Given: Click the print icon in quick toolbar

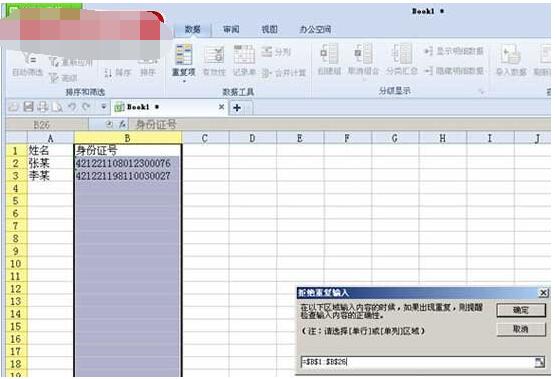Looking at the screenshot, I should [43, 107].
